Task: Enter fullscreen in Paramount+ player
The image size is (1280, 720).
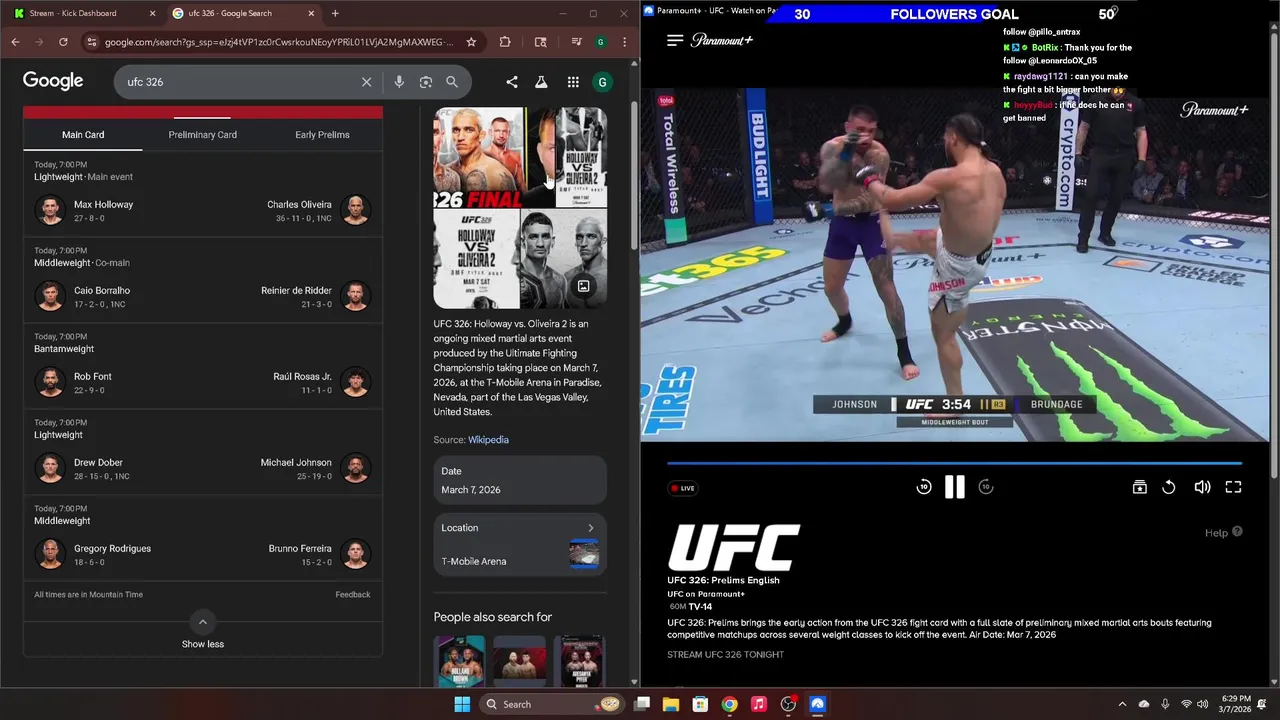Action: coord(1233,487)
